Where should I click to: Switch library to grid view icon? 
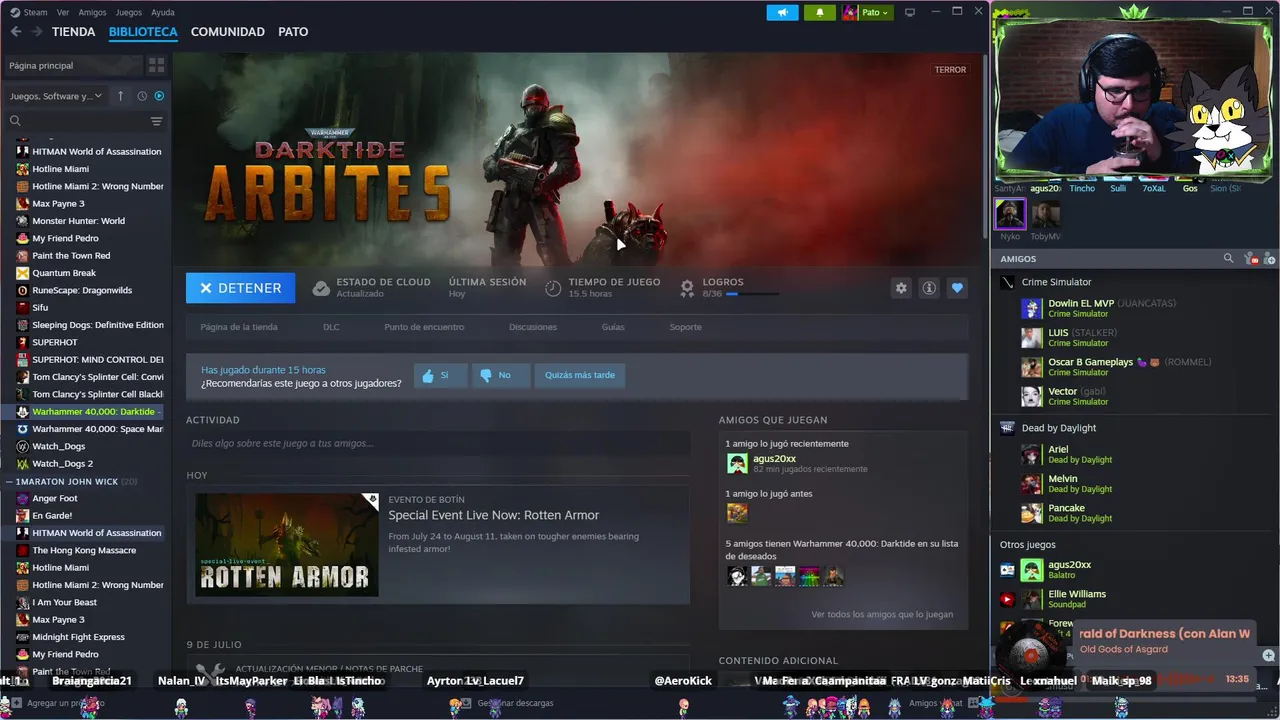click(156, 65)
